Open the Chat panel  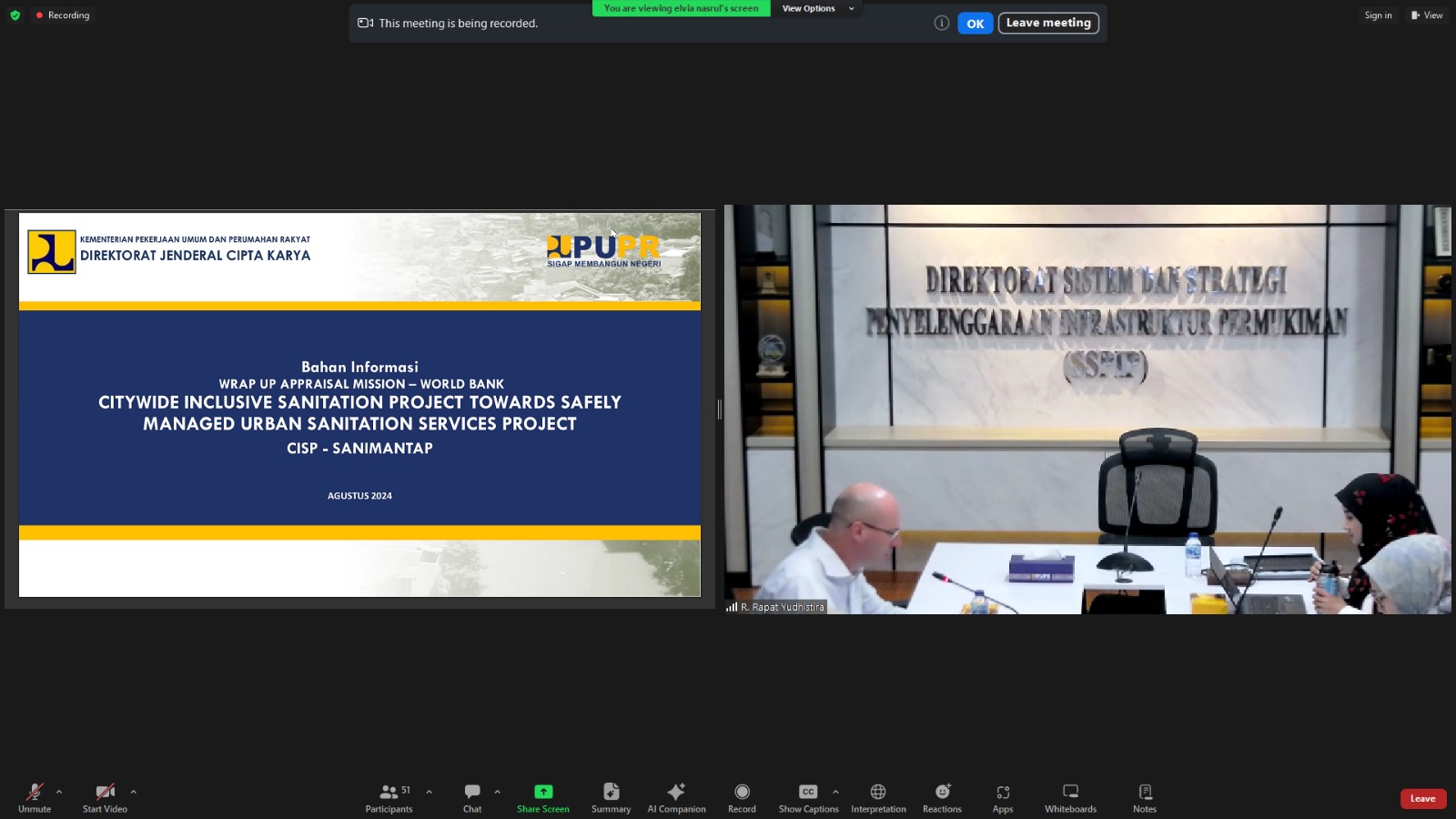[x=472, y=798]
